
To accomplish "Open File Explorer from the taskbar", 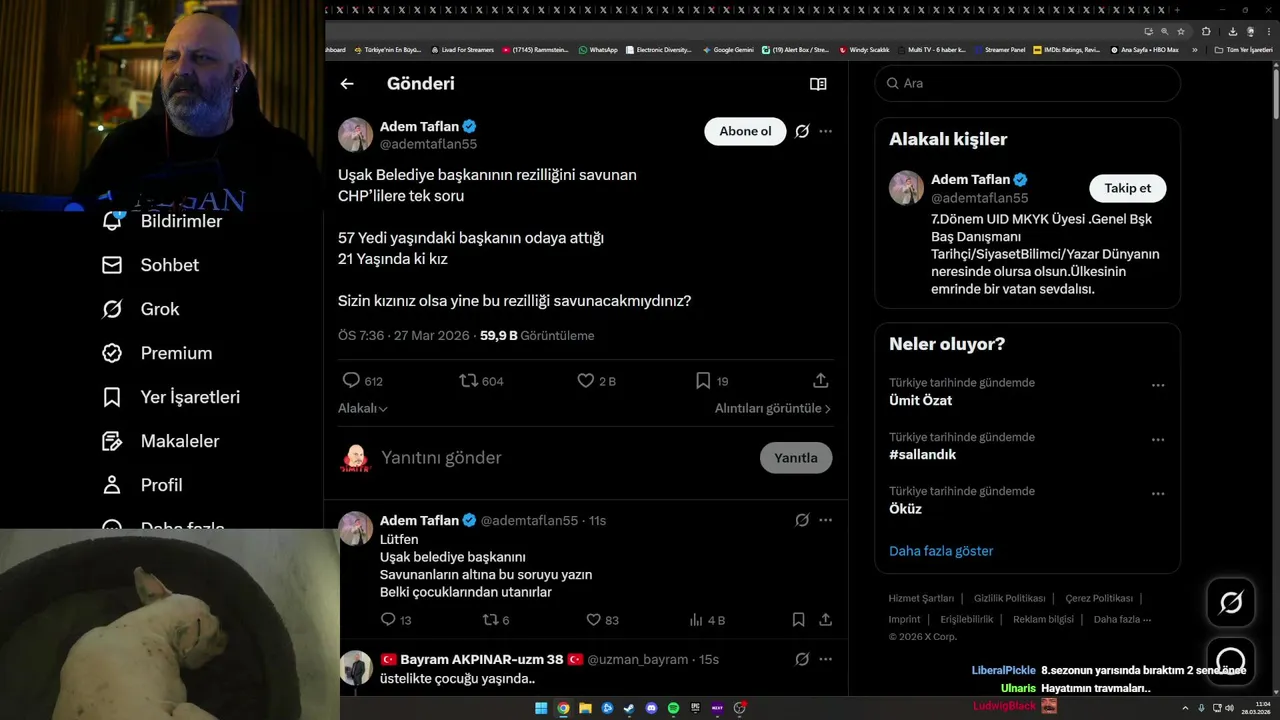I will 585,708.
